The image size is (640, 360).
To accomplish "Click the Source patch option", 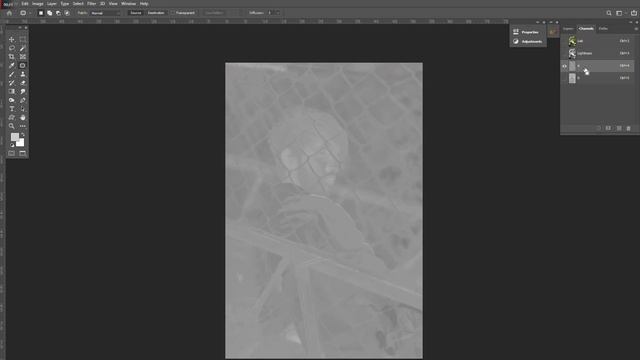I will 136,13.
